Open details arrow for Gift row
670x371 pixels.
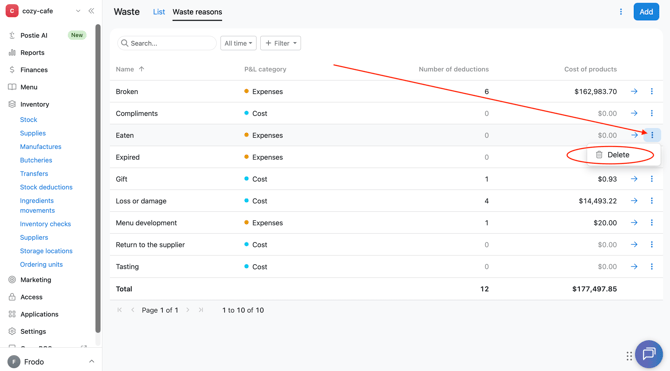click(x=634, y=179)
